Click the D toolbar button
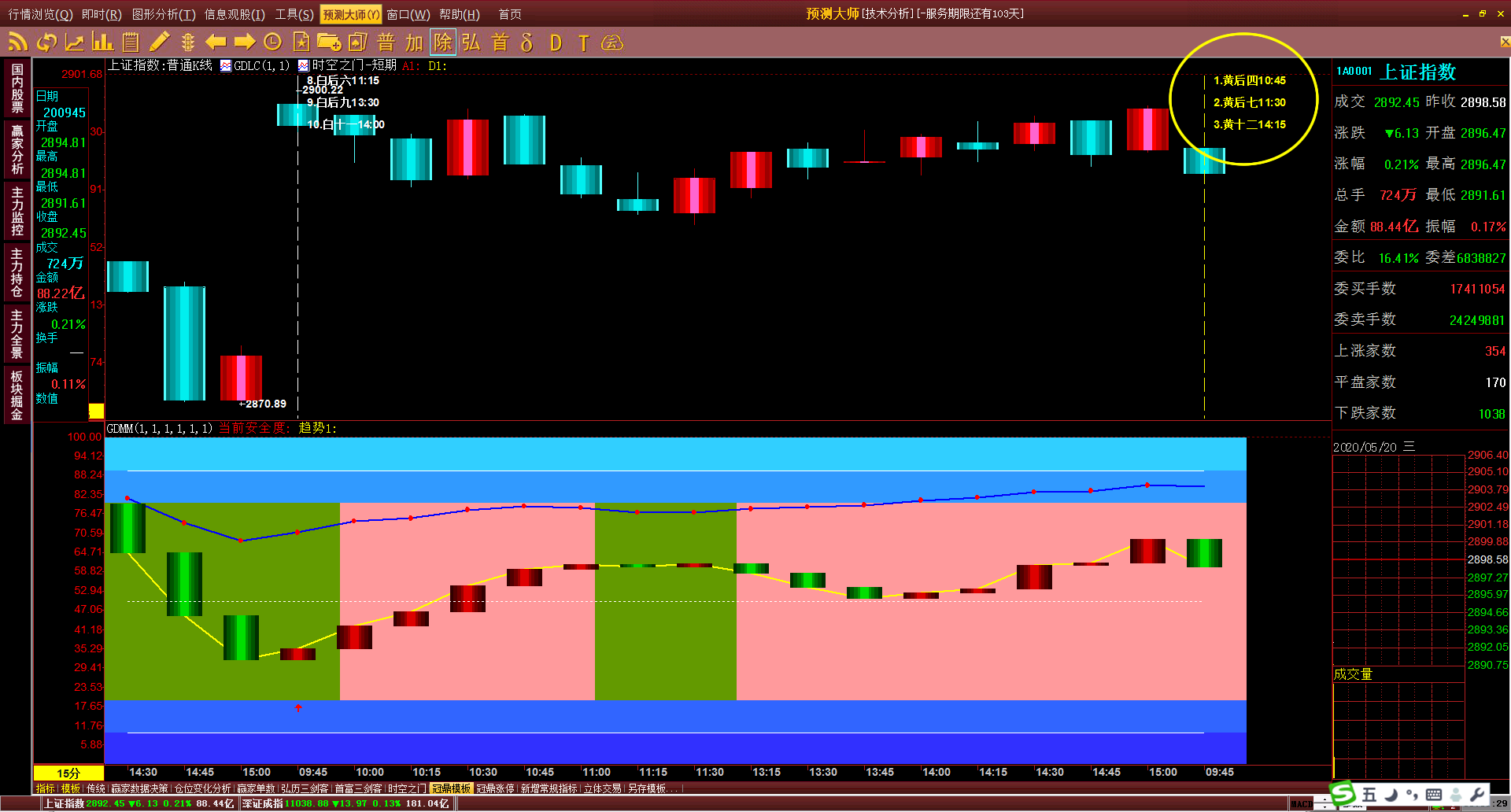1511x812 pixels. (x=556, y=42)
